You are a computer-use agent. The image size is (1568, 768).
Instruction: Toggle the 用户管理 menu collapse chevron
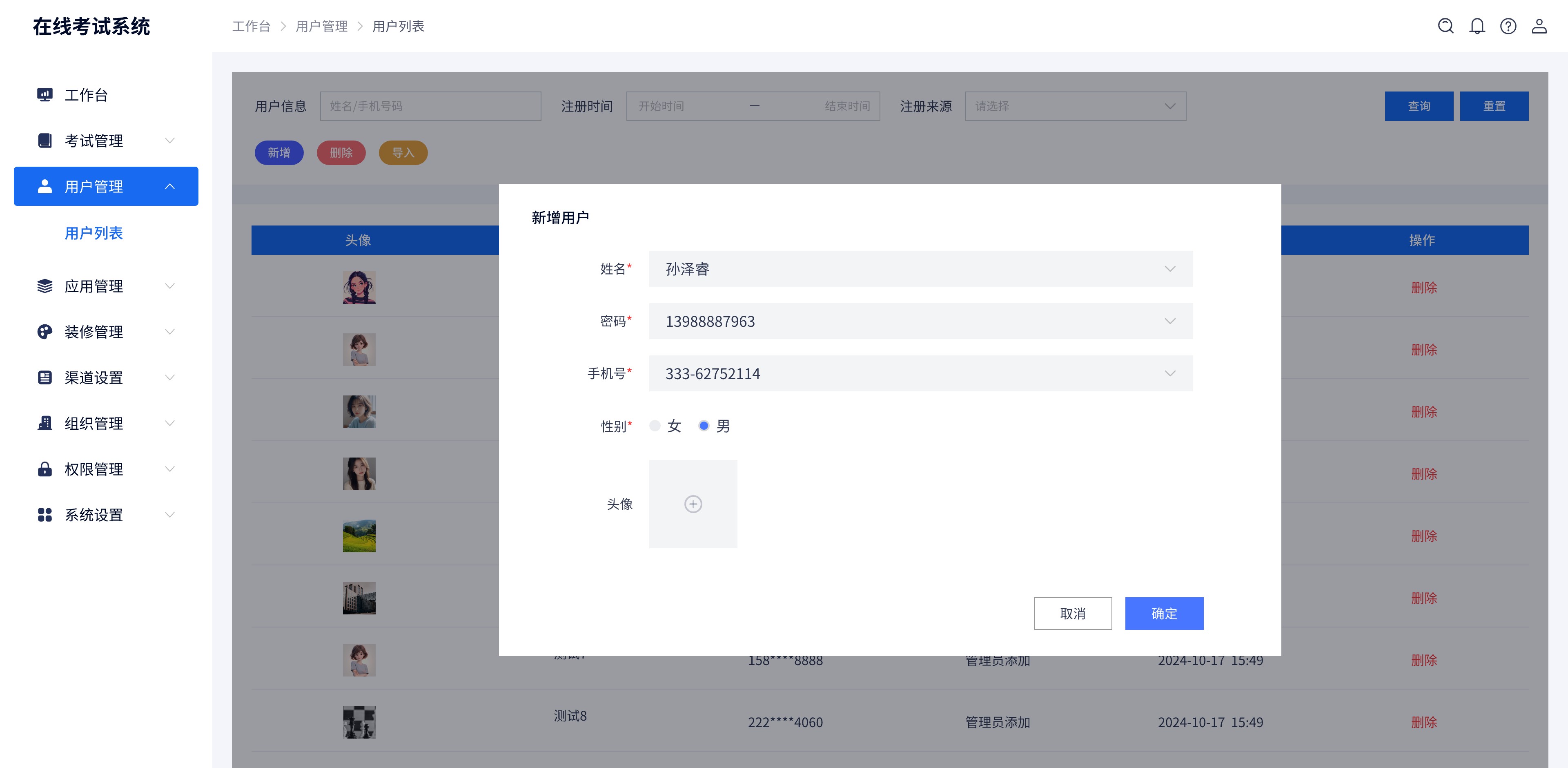click(x=170, y=186)
